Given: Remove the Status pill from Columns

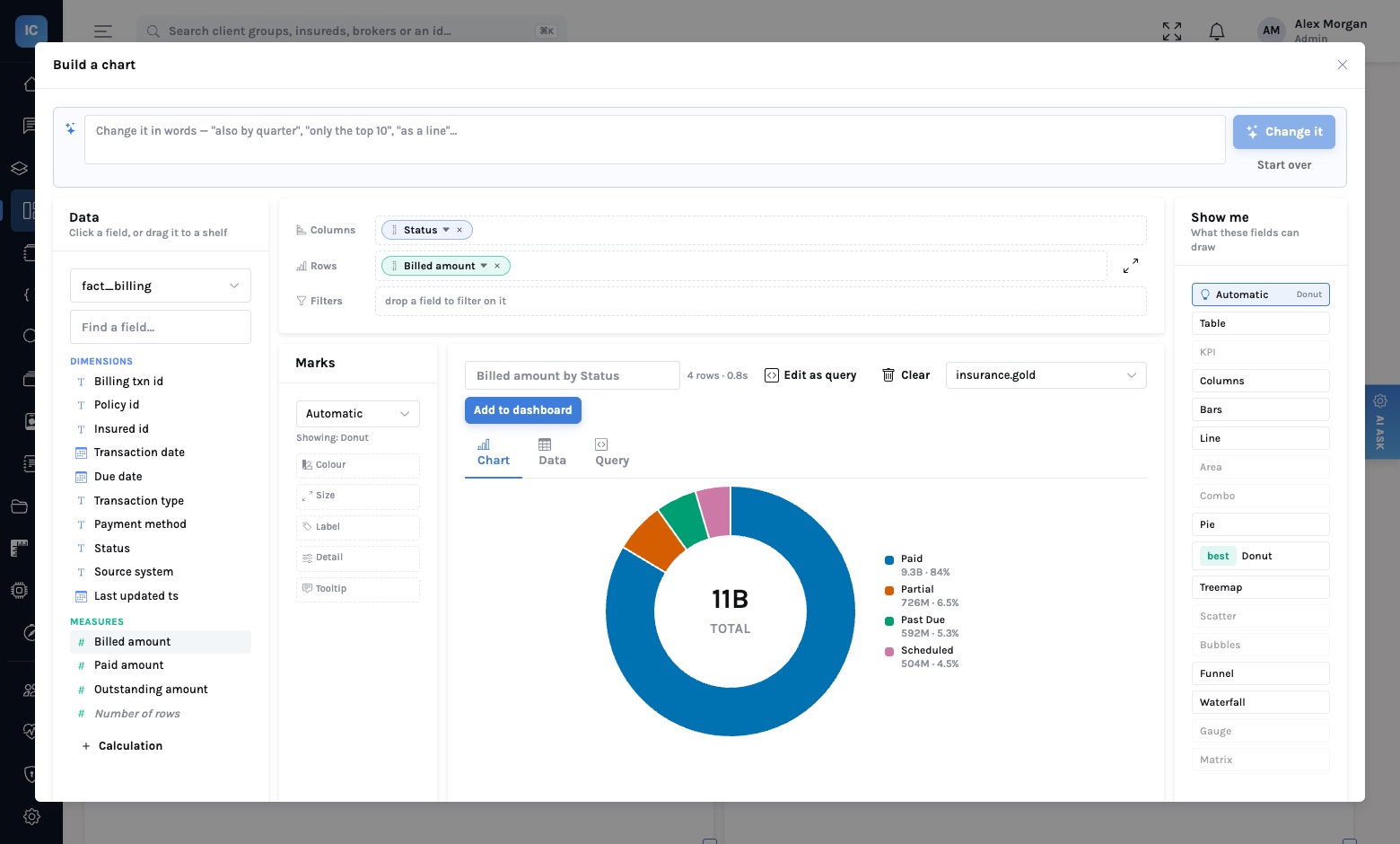Looking at the screenshot, I should [459, 230].
